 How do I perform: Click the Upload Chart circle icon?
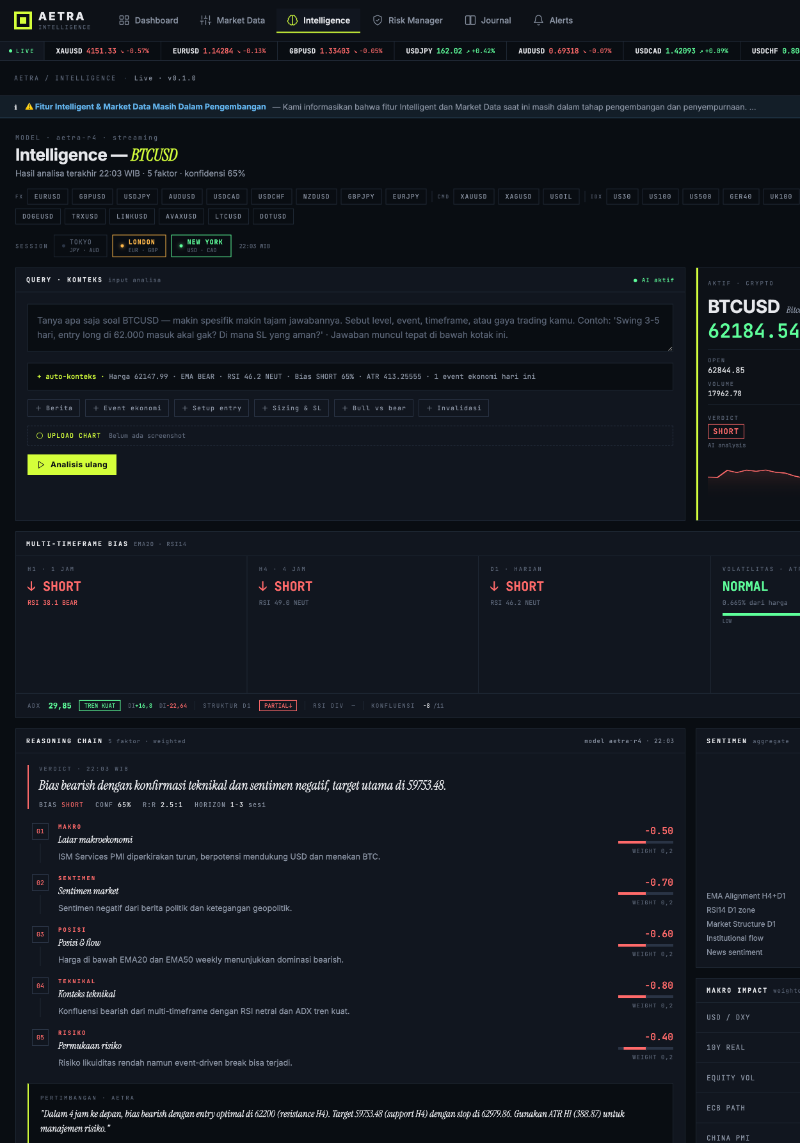point(39,436)
